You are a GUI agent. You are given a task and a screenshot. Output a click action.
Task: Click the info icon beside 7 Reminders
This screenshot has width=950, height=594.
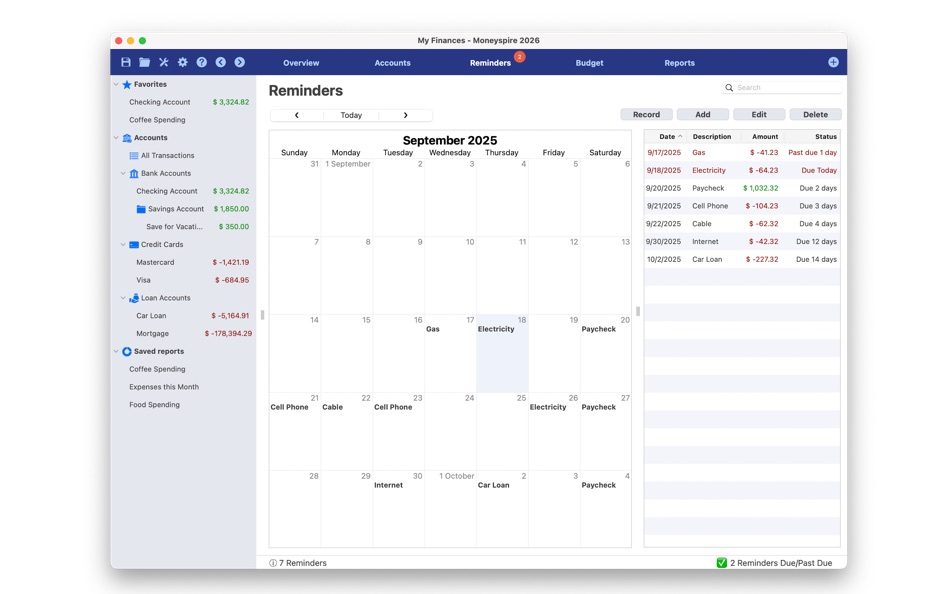(x=273, y=563)
